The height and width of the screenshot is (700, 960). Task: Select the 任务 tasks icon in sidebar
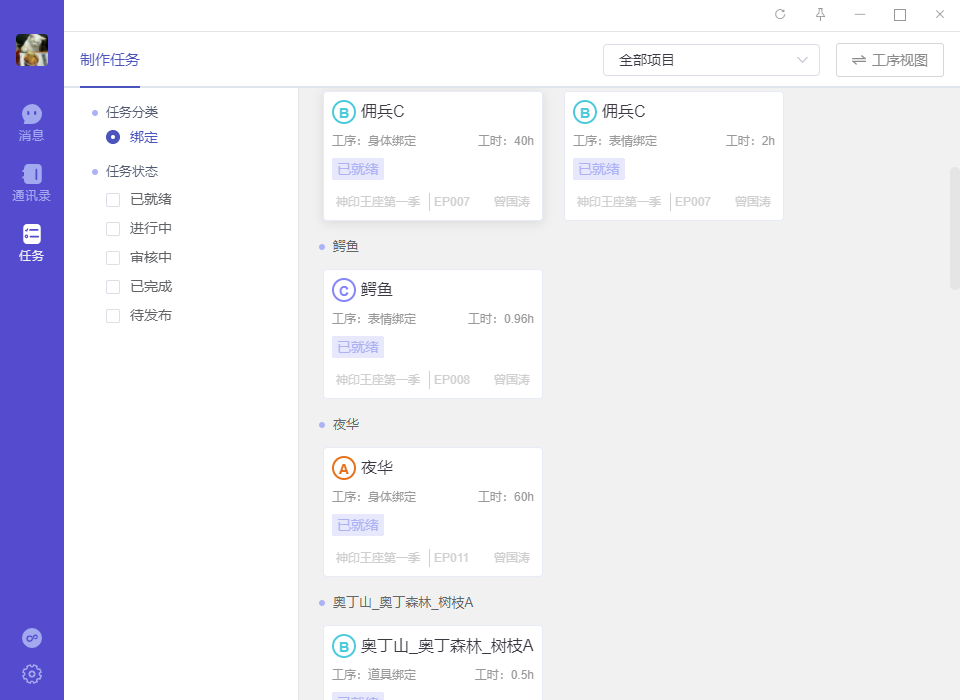[32, 235]
